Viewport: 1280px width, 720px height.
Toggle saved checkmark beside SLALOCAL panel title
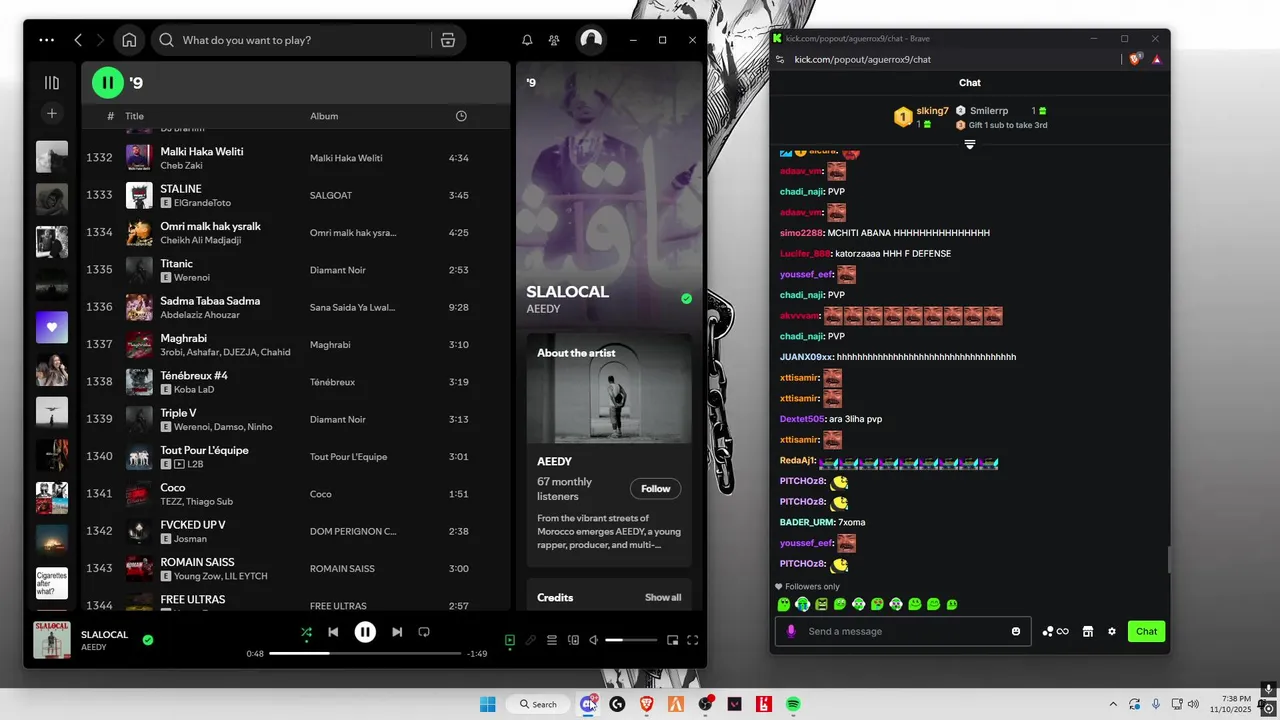(686, 298)
